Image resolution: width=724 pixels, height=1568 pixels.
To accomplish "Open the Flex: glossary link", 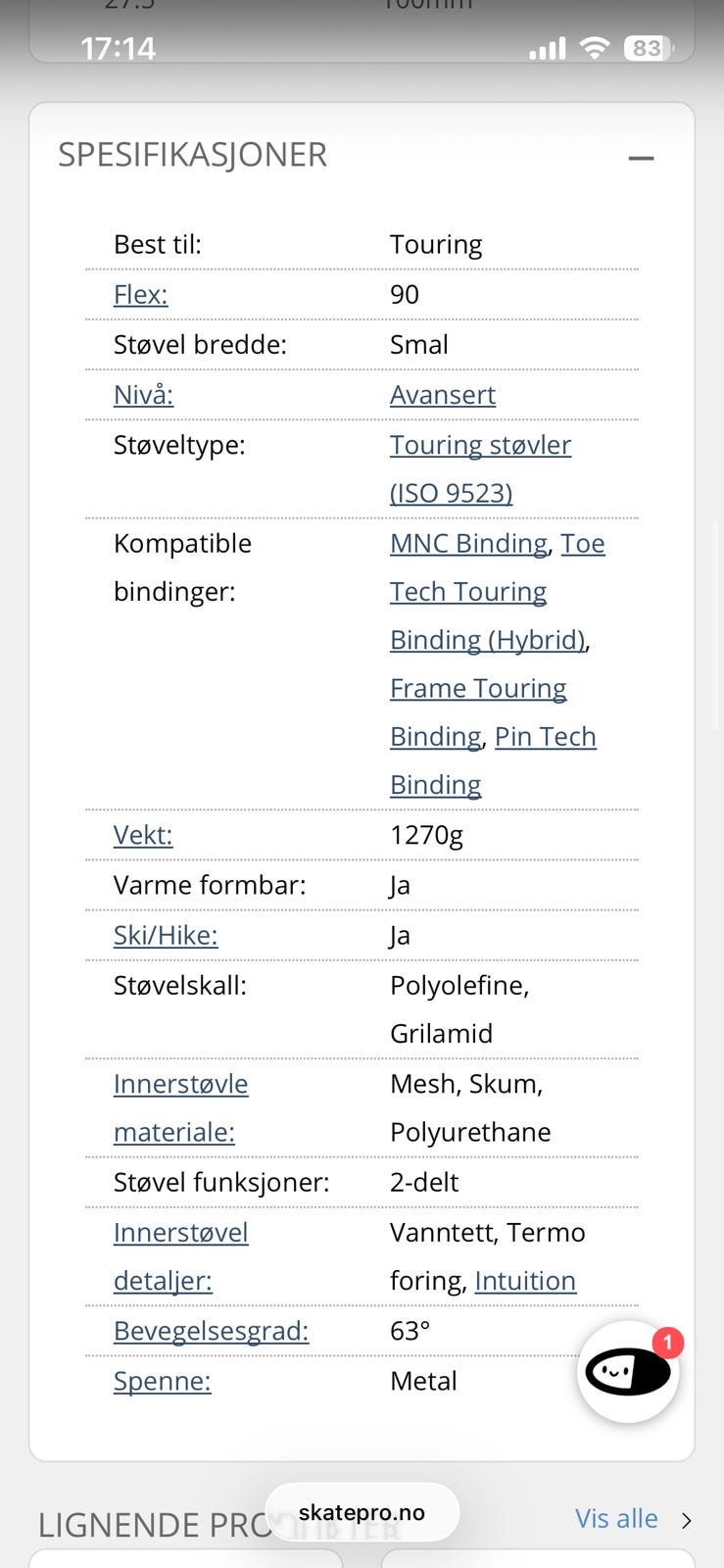I will (x=141, y=294).
